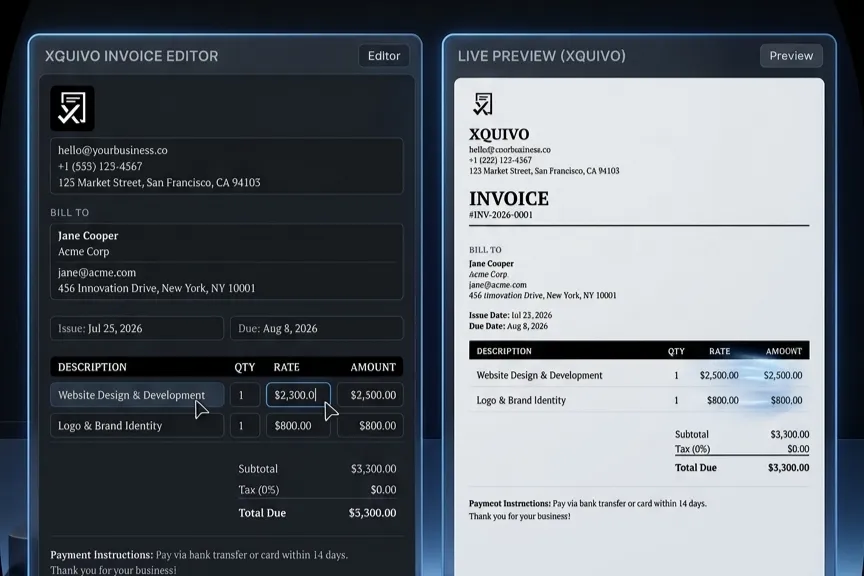Click the LIVE PREVIEW (XQUIVO) panel title

[542, 56]
